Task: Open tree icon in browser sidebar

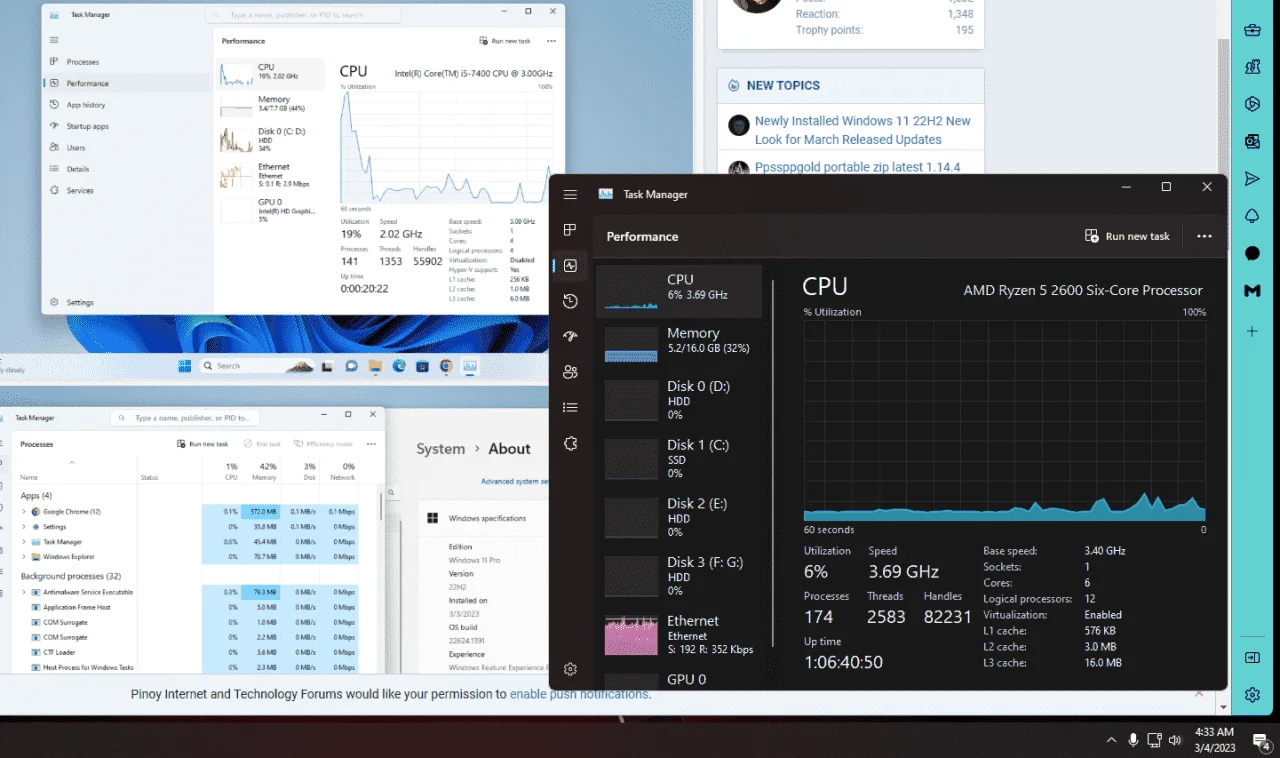Action: pos(1252,216)
